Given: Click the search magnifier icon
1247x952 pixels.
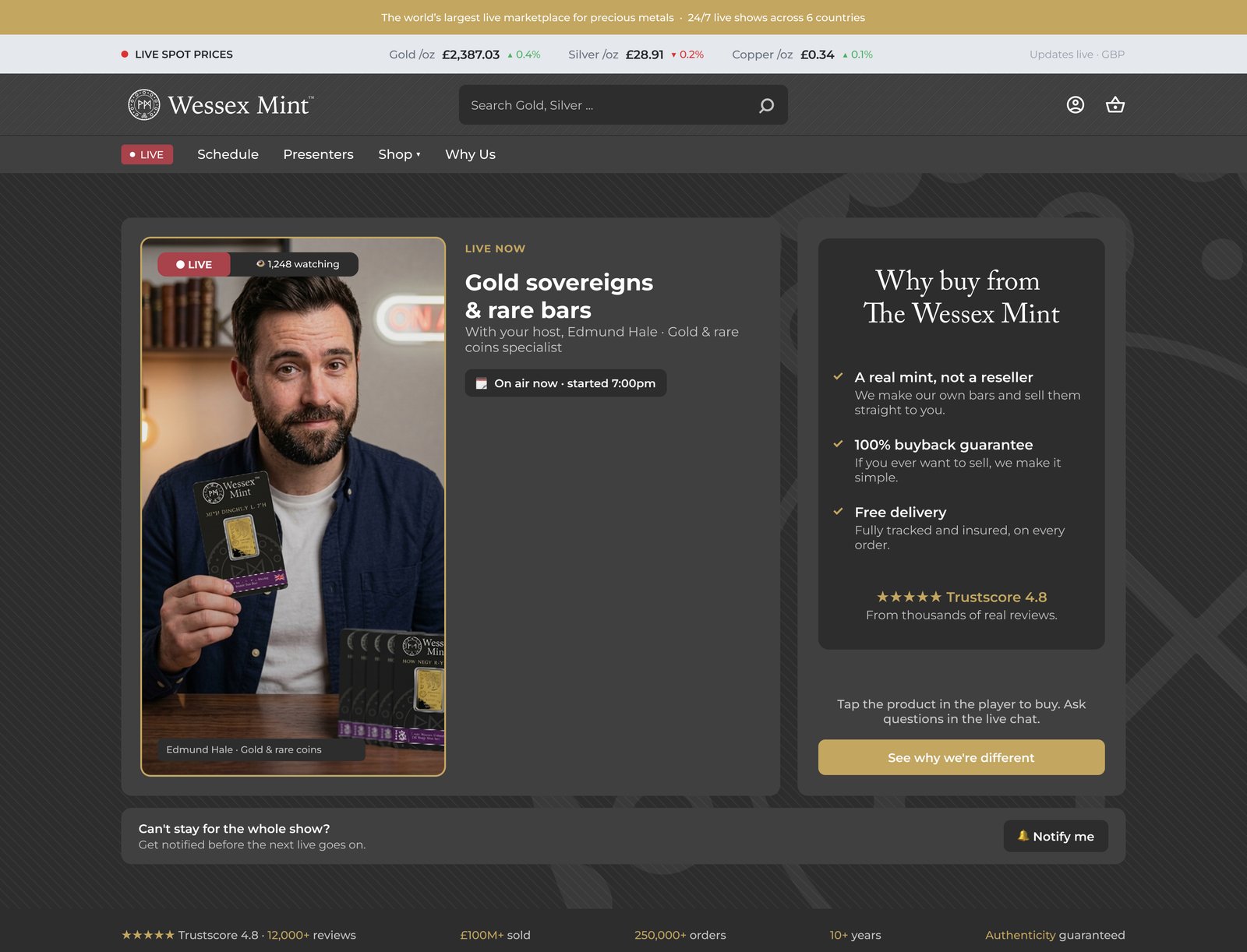Looking at the screenshot, I should 766,105.
